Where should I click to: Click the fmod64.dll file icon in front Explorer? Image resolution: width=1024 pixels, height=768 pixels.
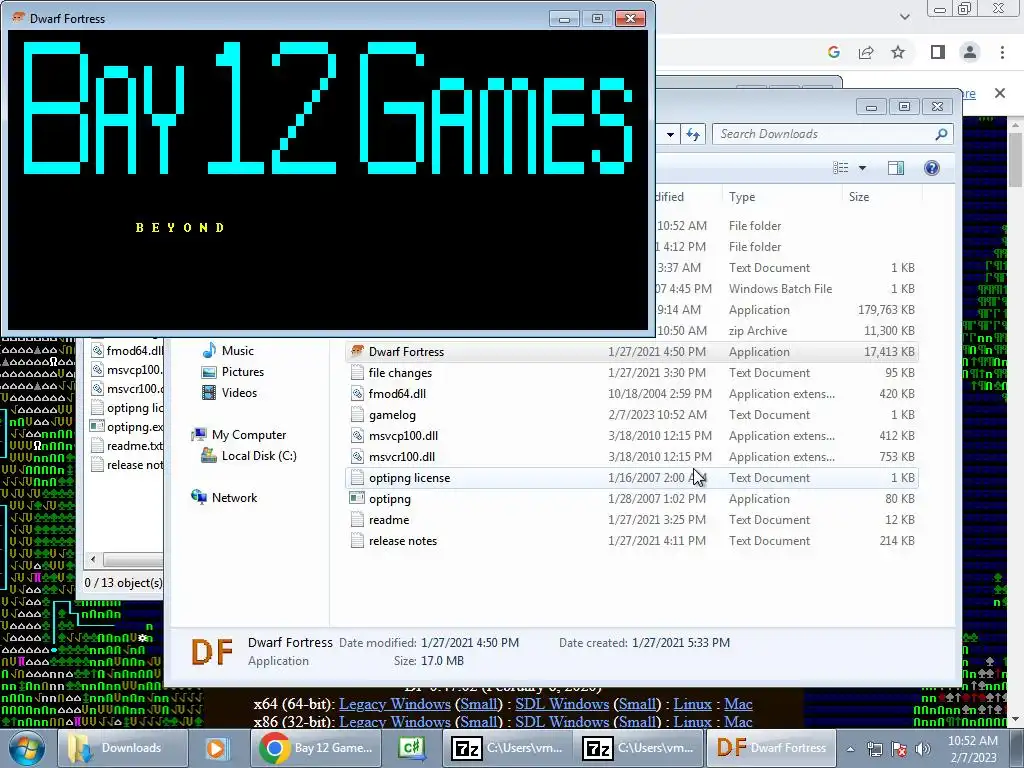357,394
